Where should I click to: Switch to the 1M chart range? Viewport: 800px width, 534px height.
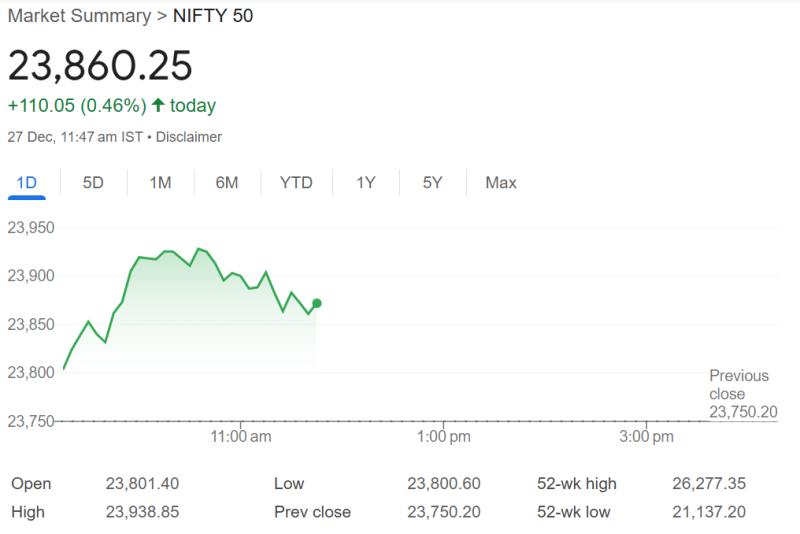(x=160, y=183)
